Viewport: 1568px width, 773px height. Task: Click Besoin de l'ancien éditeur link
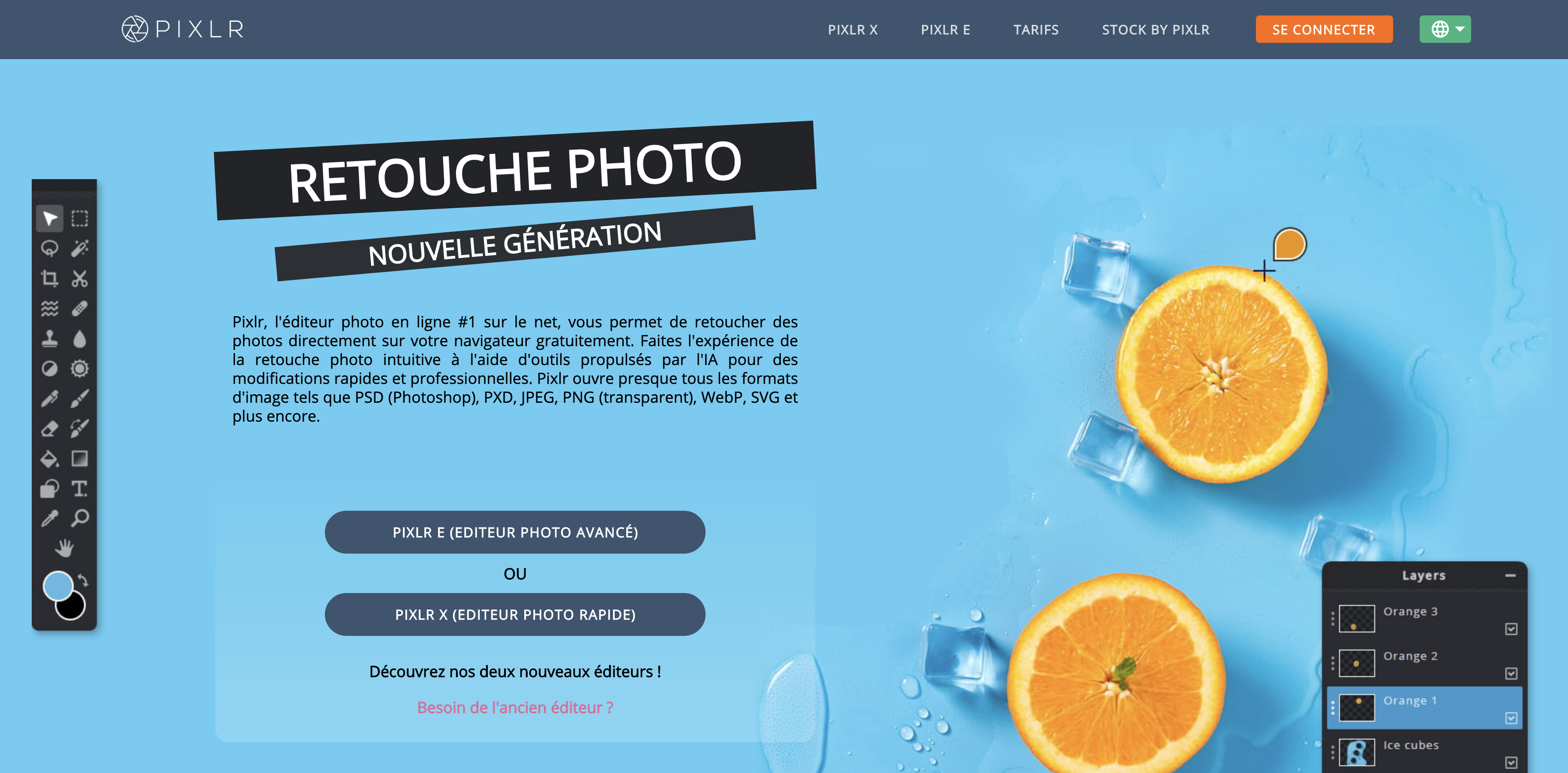(515, 707)
